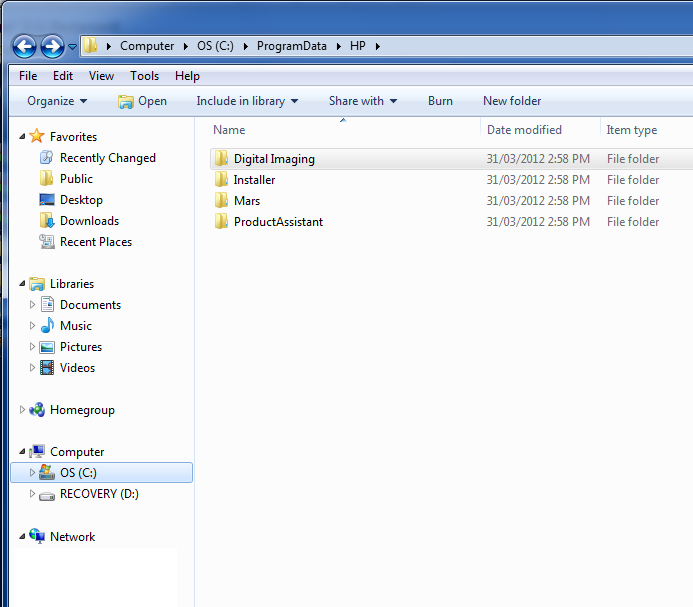Viewport: 693px width, 607px height.
Task: Expand the Pictures library
Action: 32,347
